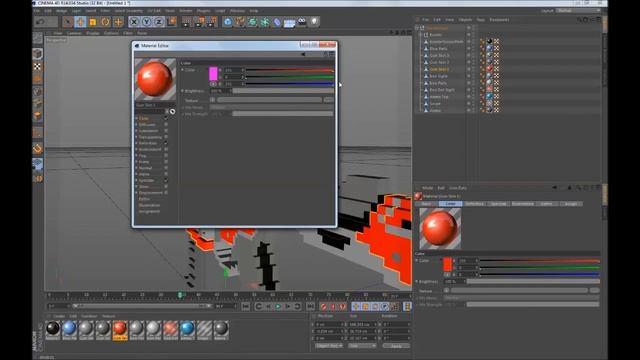The height and width of the screenshot is (360, 640).
Task: Toggle Z axis lock
Action: (x=159, y=22)
